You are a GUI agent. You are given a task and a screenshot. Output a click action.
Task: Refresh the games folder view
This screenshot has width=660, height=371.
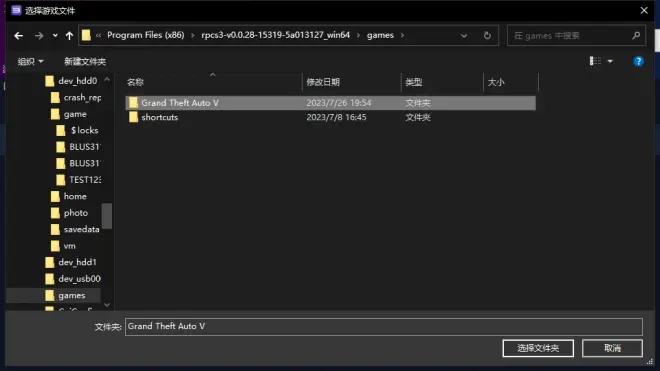tap(487, 35)
